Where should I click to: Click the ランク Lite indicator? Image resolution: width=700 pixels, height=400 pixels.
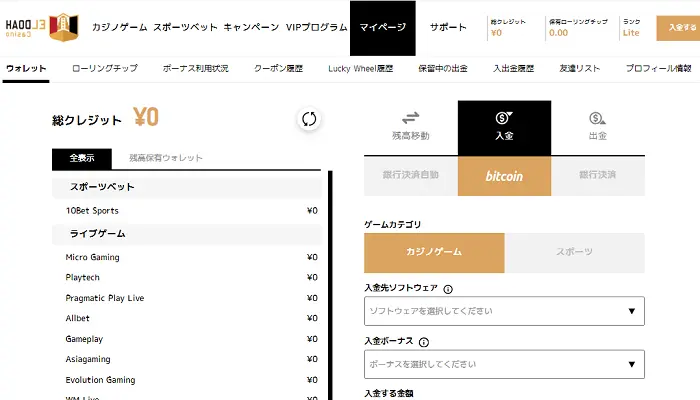(631, 28)
